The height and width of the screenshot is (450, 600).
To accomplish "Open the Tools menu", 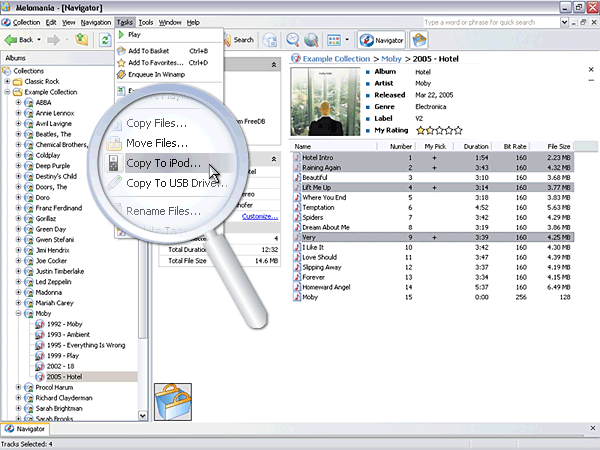I will pos(145,22).
